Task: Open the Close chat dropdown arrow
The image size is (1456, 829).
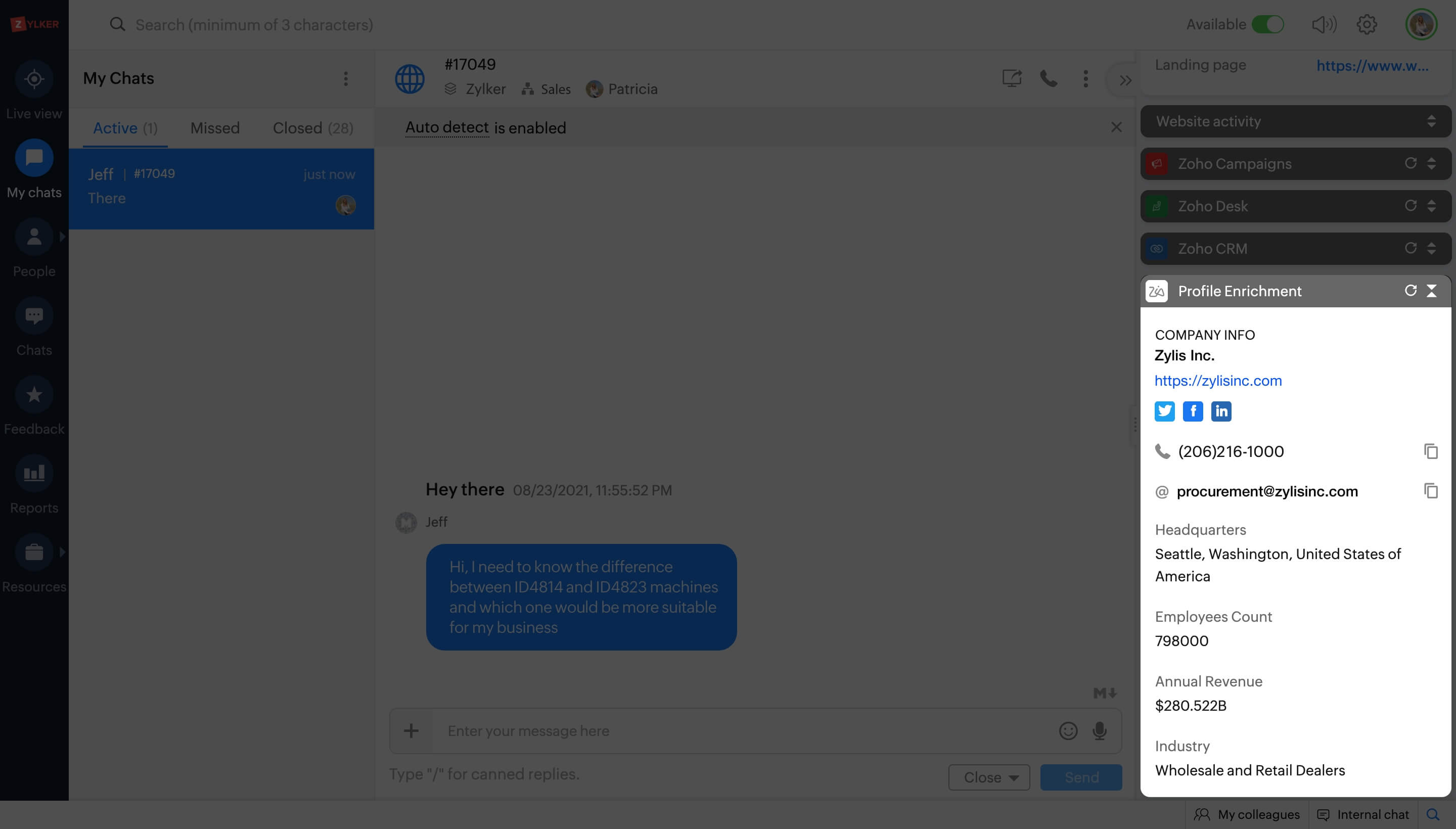Action: point(1014,777)
